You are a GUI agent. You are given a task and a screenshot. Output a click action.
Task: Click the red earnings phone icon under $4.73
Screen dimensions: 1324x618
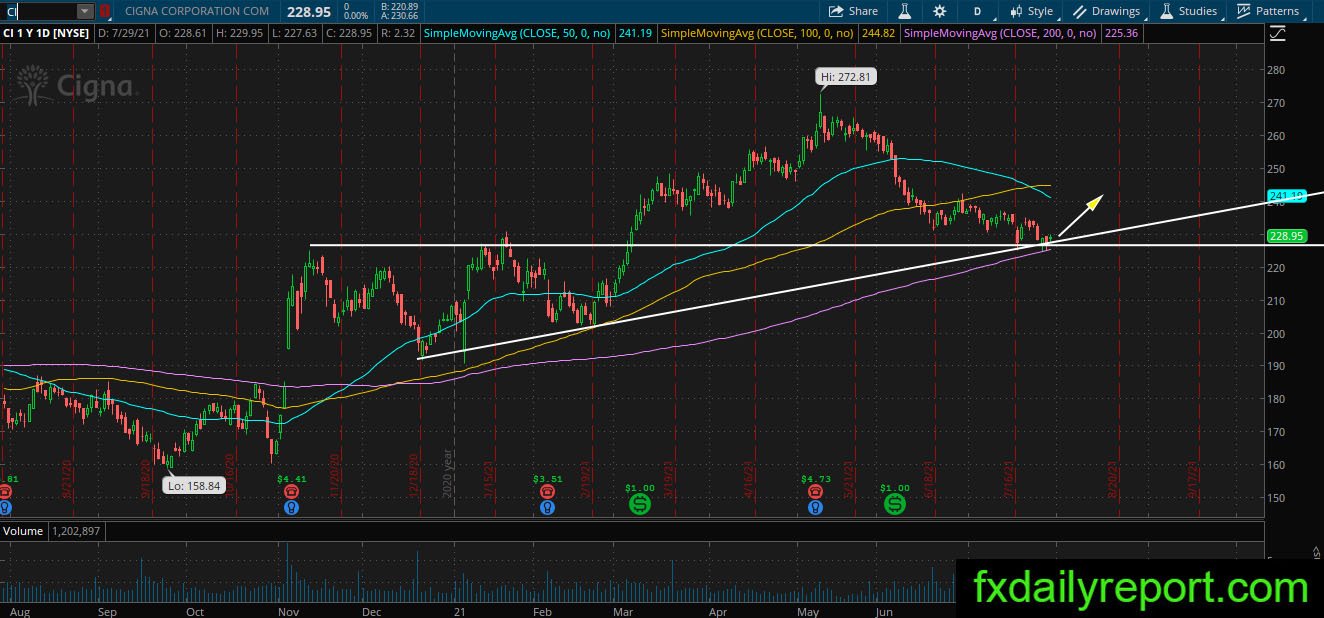(x=816, y=492)
